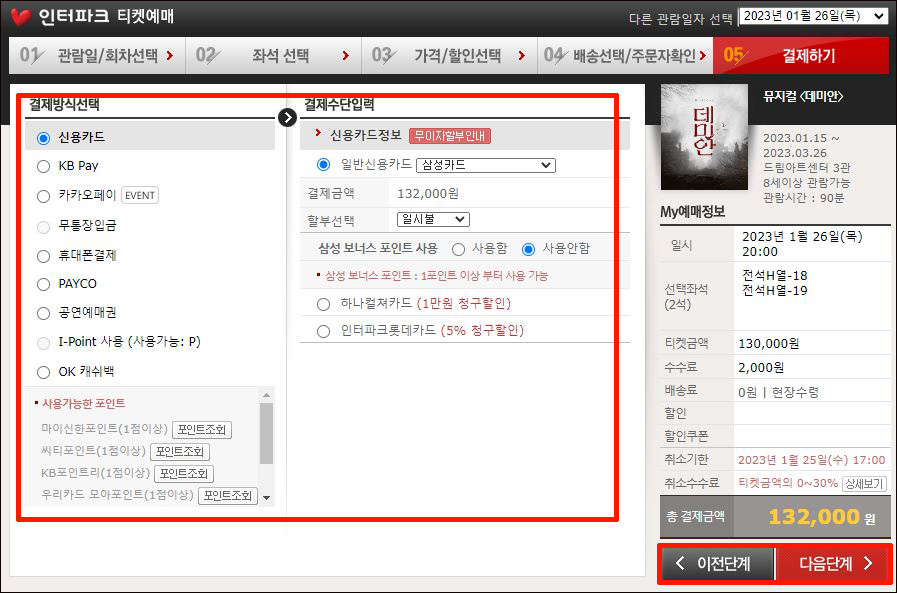This screenshot has width=897, height=593.
Task: Select the 휴대폰결제 radio button
Action: [x=43, y=256]
